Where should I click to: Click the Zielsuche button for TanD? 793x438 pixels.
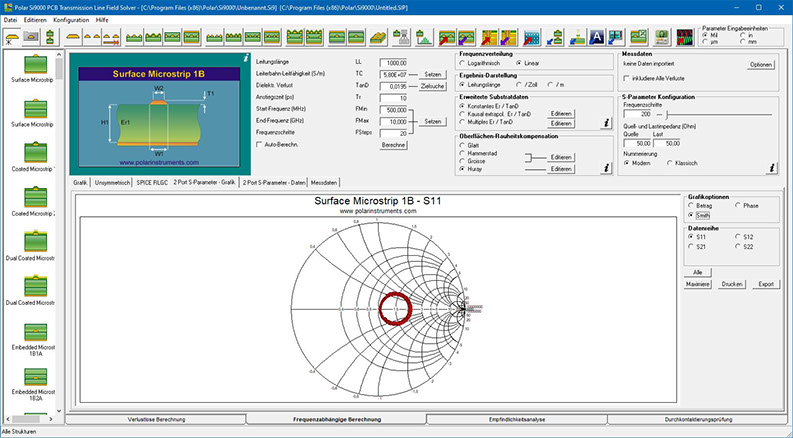pyautogui.click(x=431, y=87)
